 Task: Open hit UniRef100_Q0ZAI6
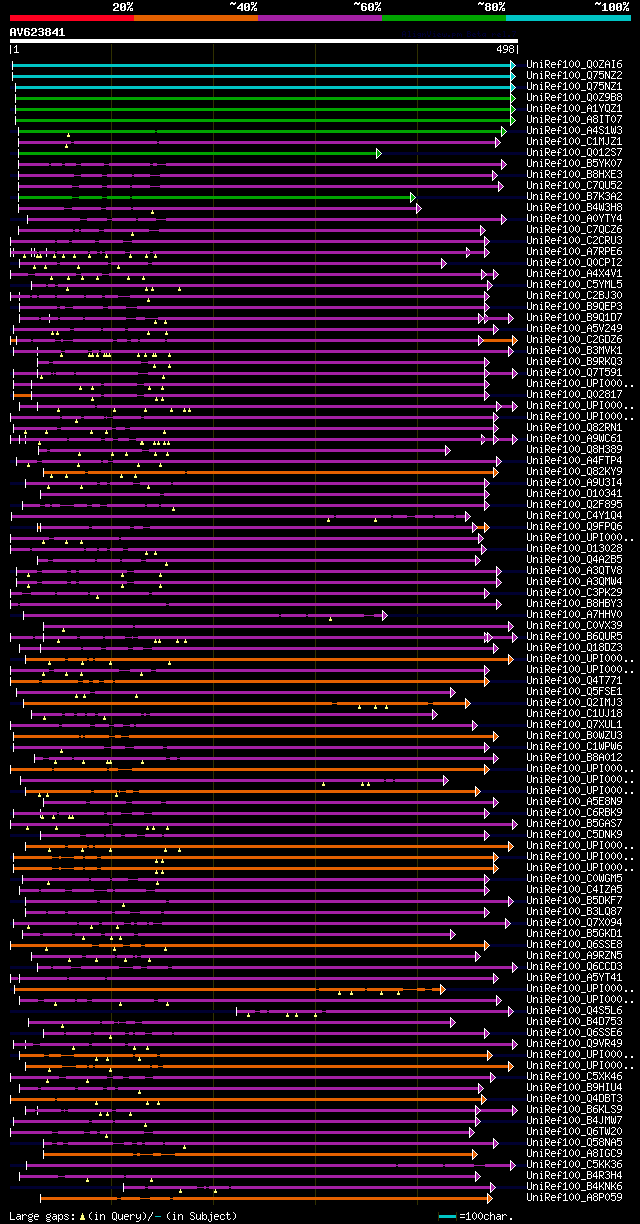574,64
